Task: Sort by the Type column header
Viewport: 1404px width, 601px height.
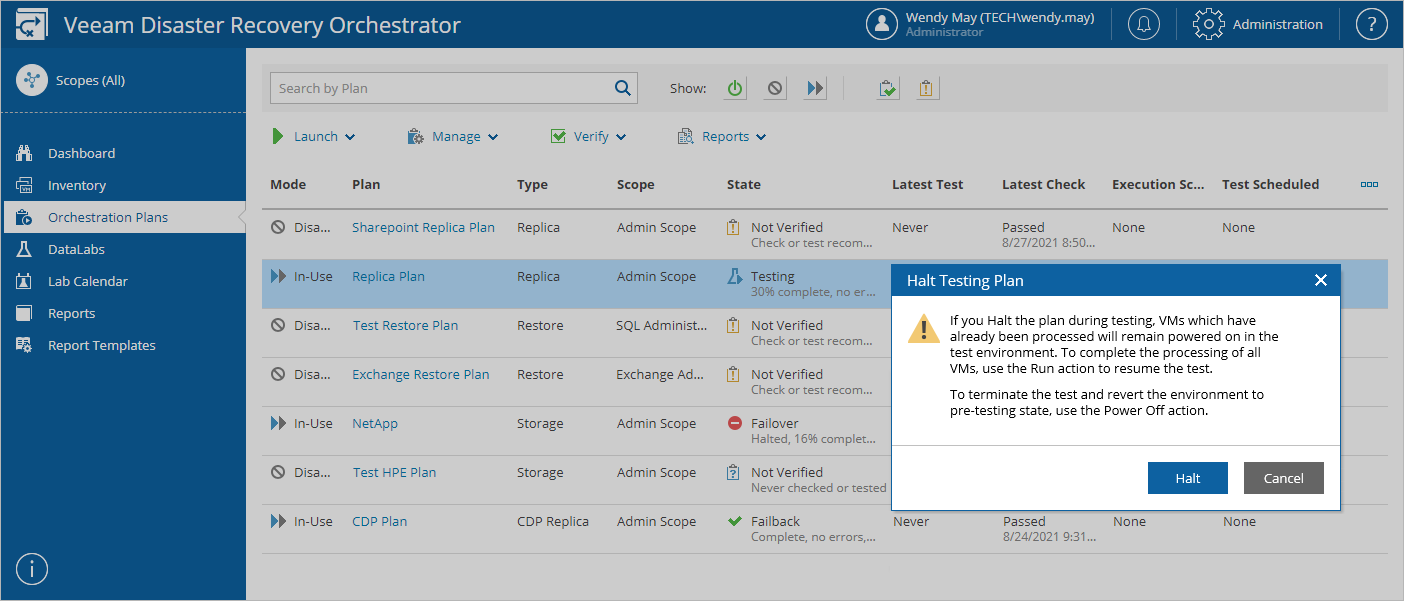Action: (532, 184)
